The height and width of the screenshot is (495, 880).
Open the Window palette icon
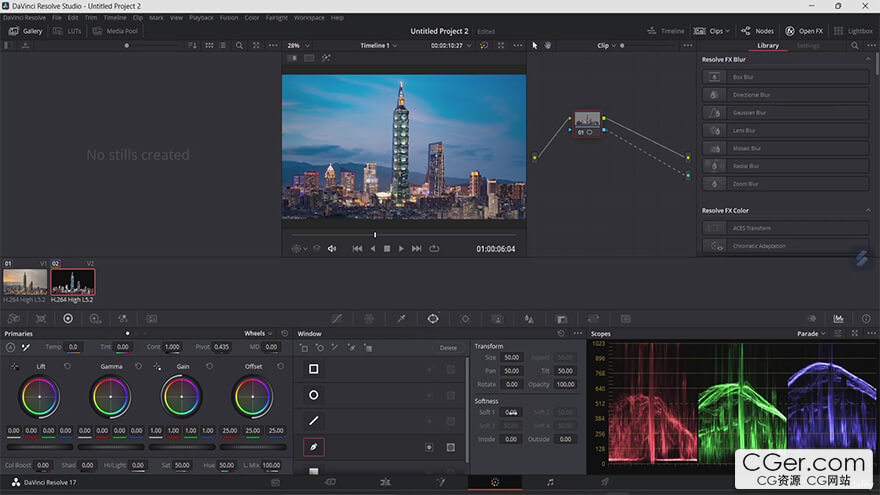click(x=433, y=319)
